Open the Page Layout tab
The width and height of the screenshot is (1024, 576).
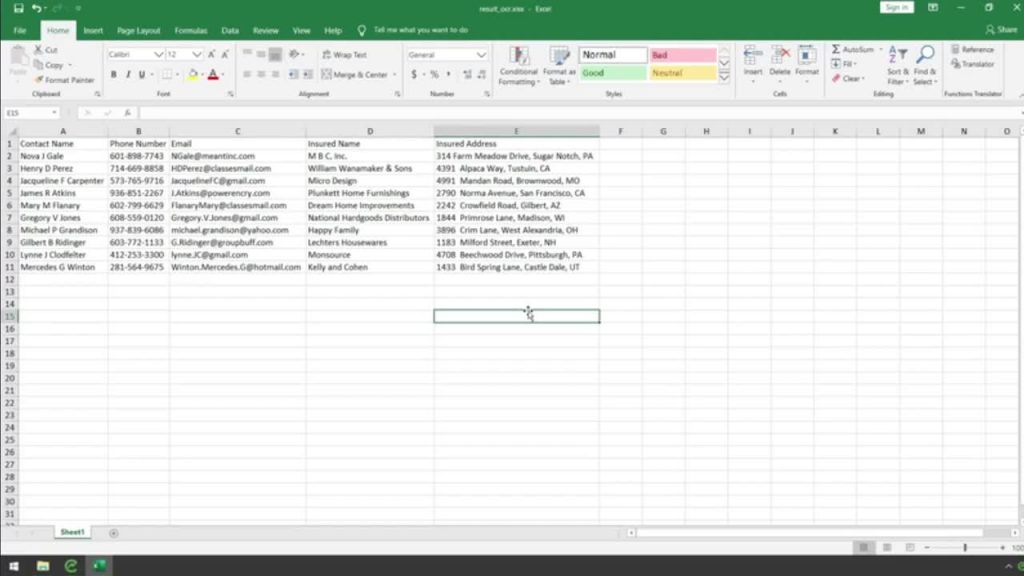[138, 31]
